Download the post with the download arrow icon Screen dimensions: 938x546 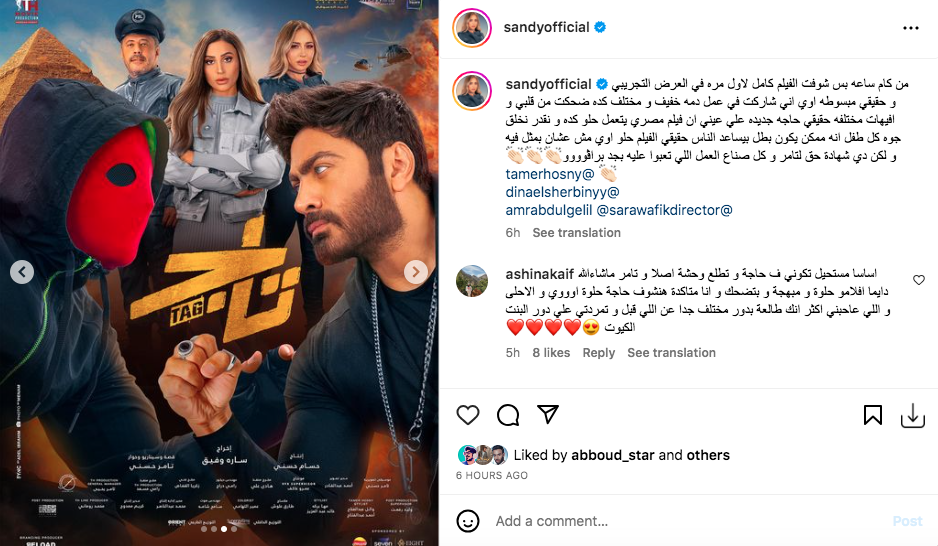coord(913,415)
